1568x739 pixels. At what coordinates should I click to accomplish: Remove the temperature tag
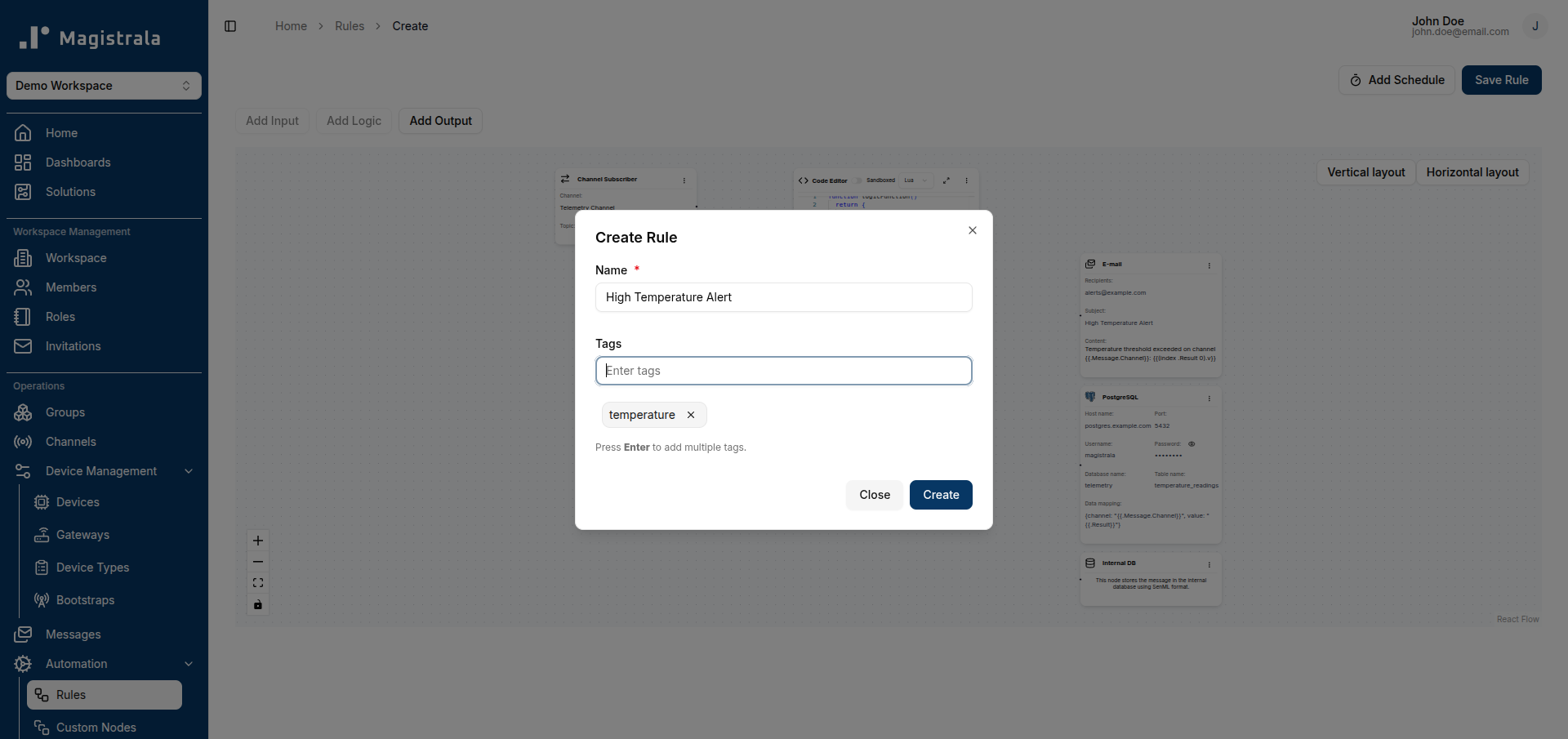point(691,415)
